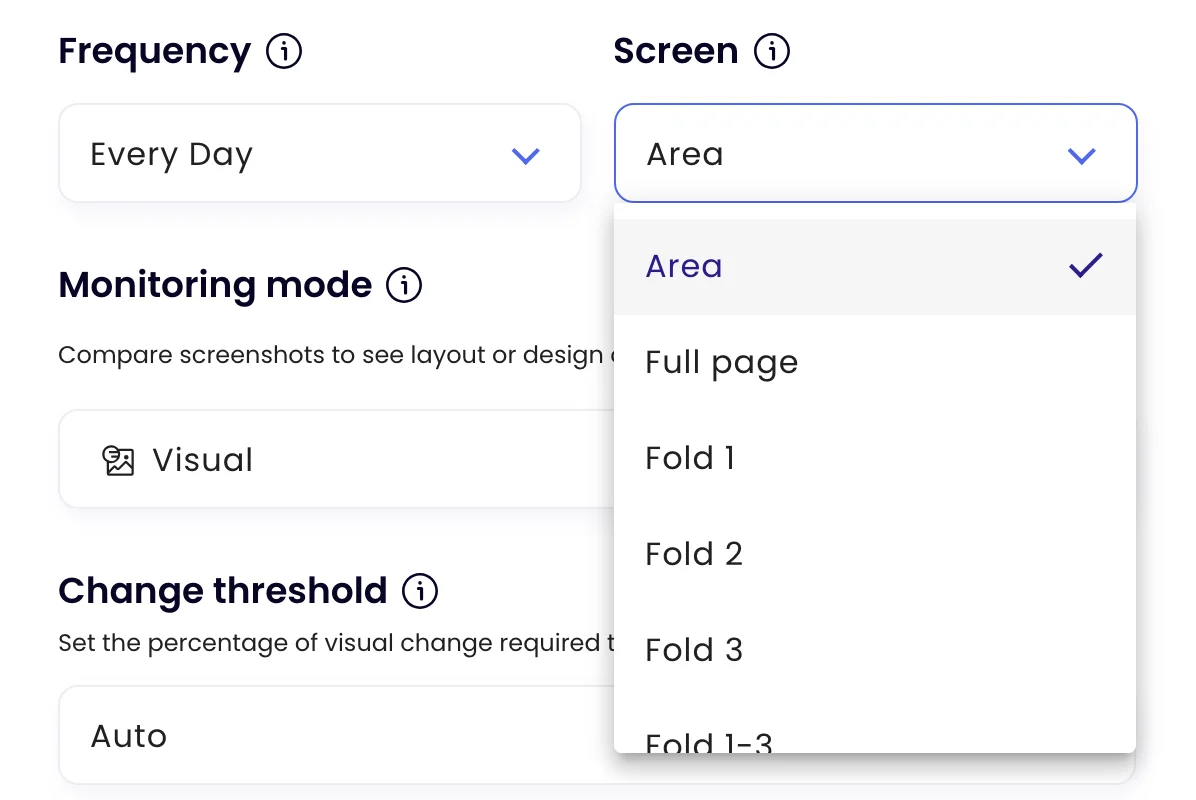Select the Fold 3 option

click(875, 651)
